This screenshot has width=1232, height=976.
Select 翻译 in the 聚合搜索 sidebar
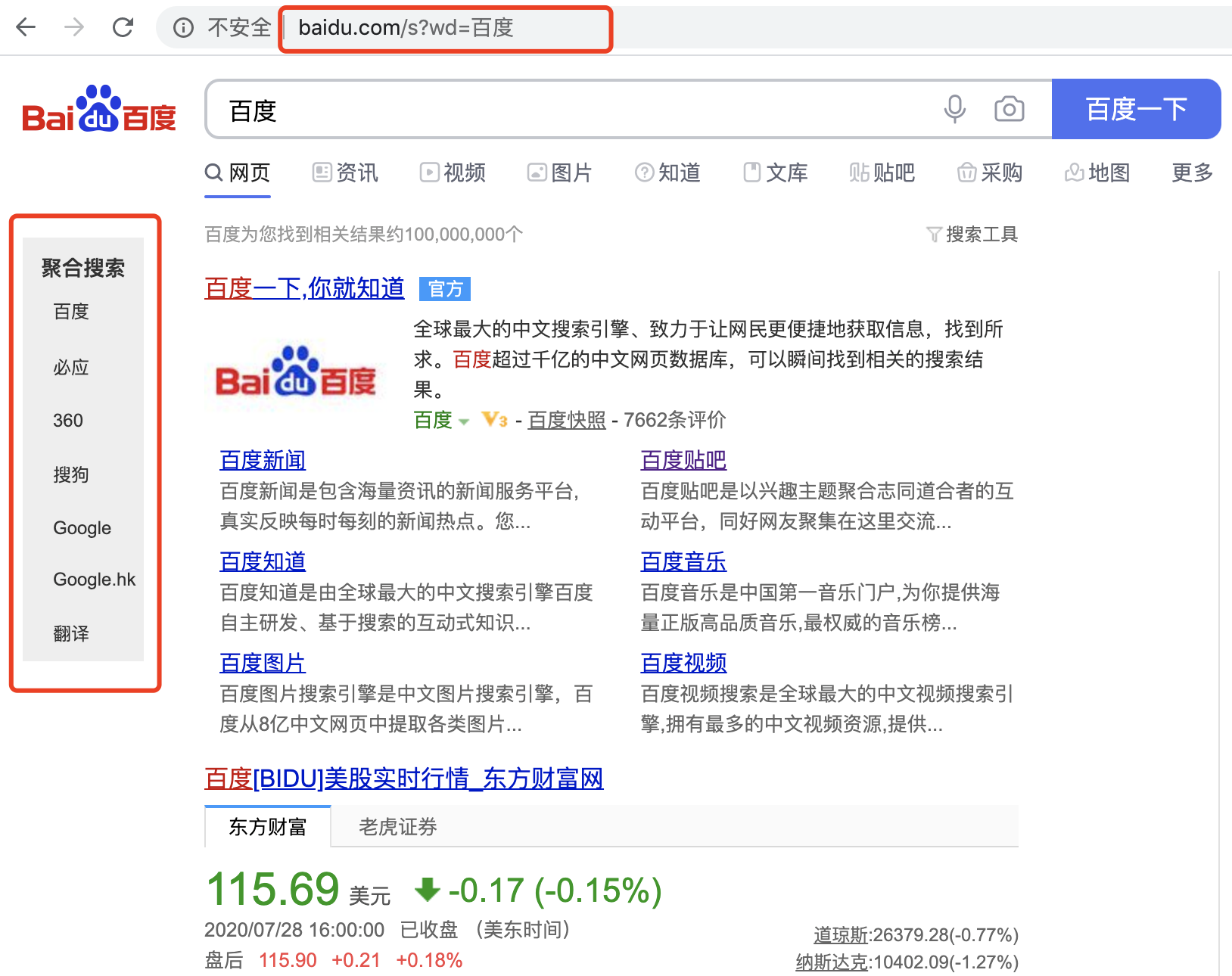(x=71, y=634)
